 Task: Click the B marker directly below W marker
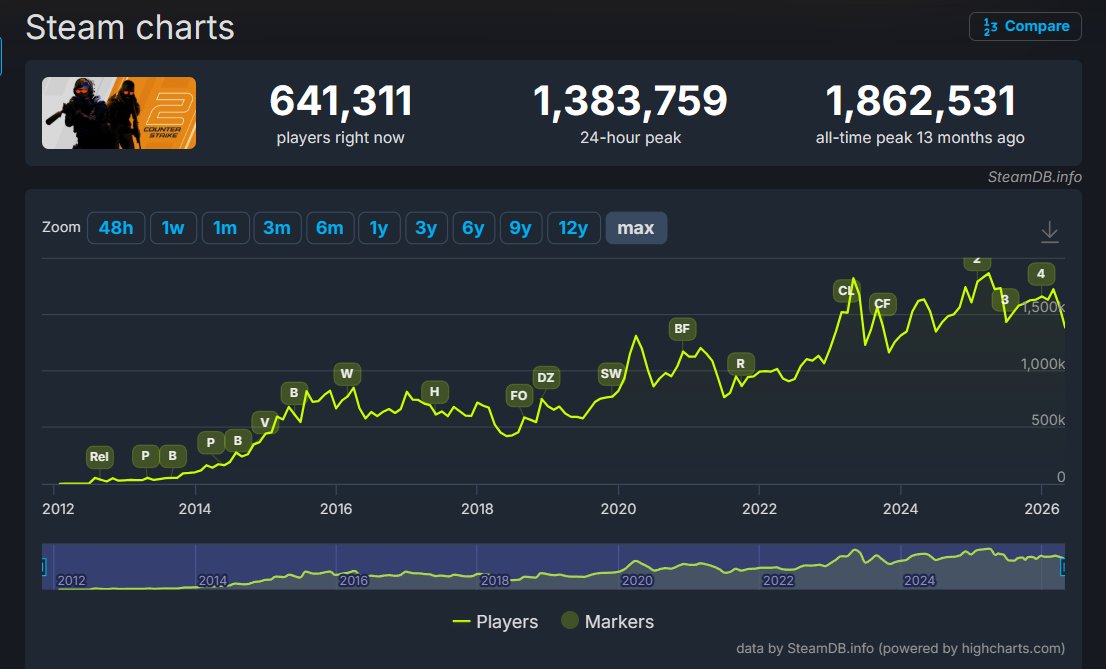(294, 393)
